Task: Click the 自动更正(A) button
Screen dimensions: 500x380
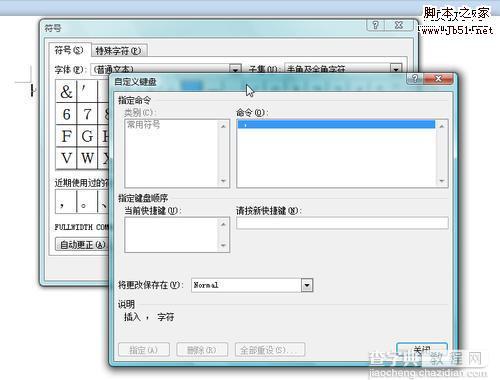Action: pos(82,245)
